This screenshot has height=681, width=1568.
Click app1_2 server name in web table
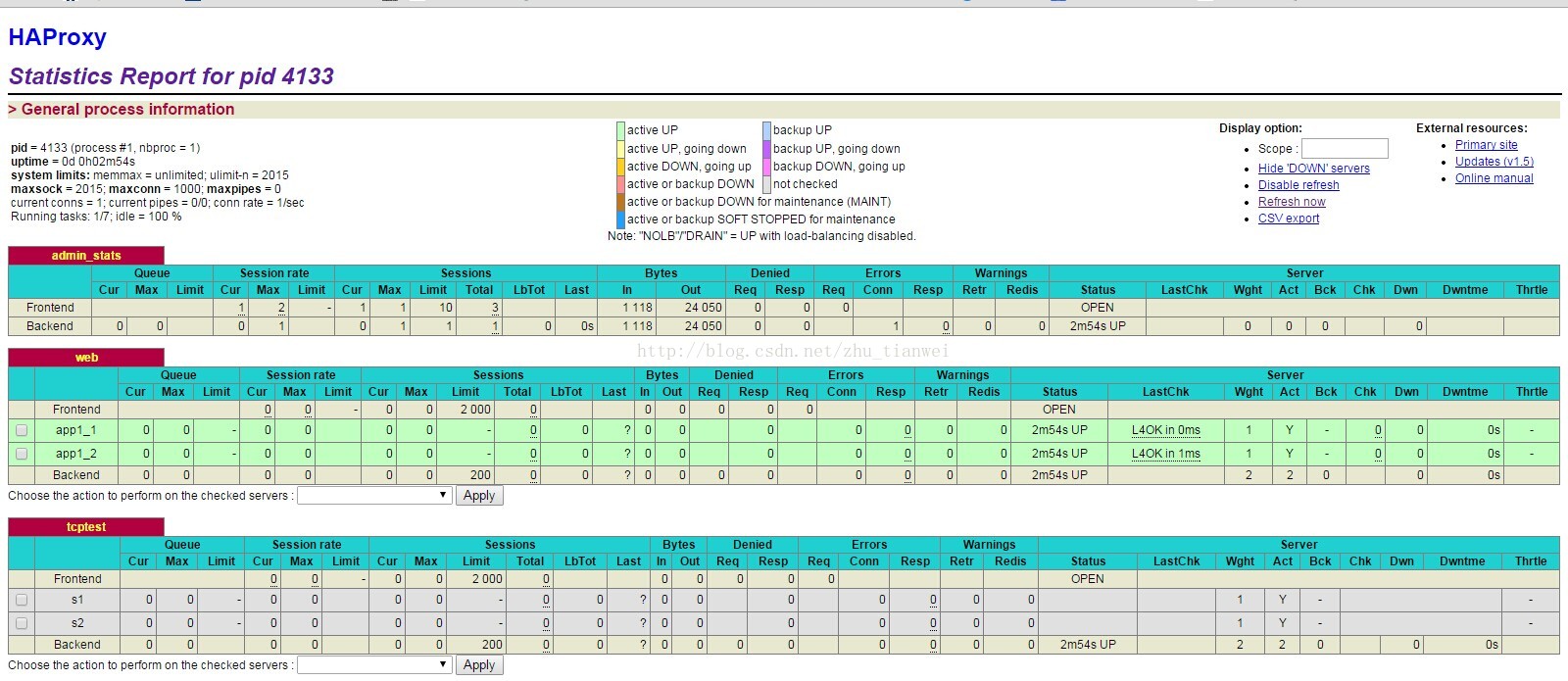click(75, 454)
